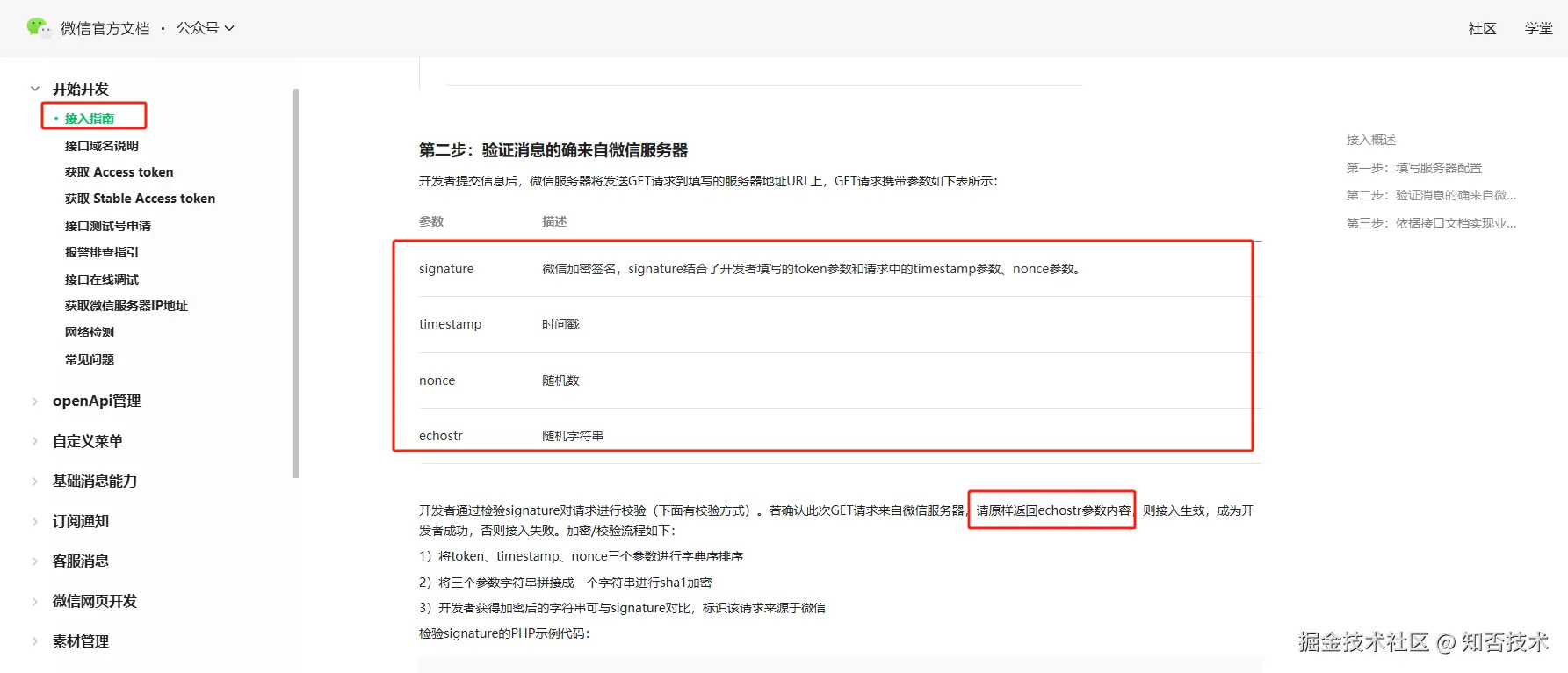Jump to 接入概述 anchor
Screen dimensions: 1568x673
coord(1371,140)
